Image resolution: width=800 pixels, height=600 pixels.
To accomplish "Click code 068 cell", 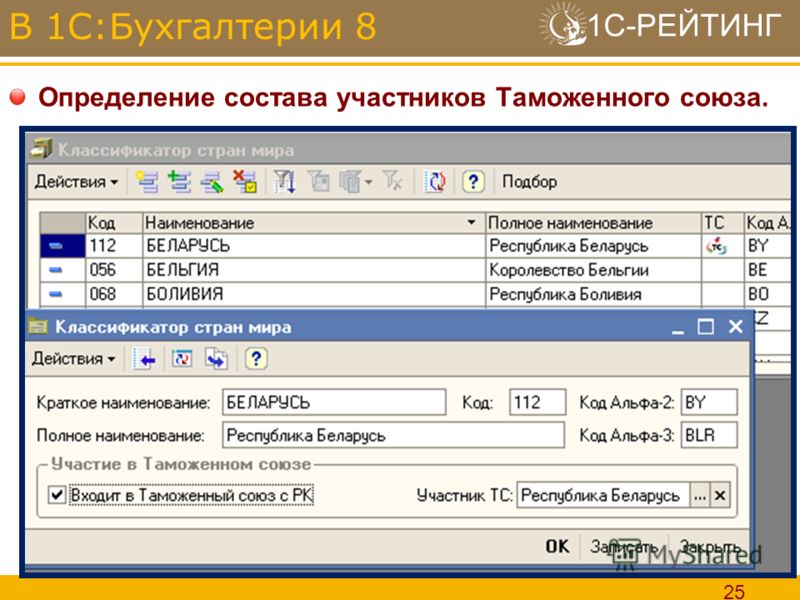I will tap(114, 294).
